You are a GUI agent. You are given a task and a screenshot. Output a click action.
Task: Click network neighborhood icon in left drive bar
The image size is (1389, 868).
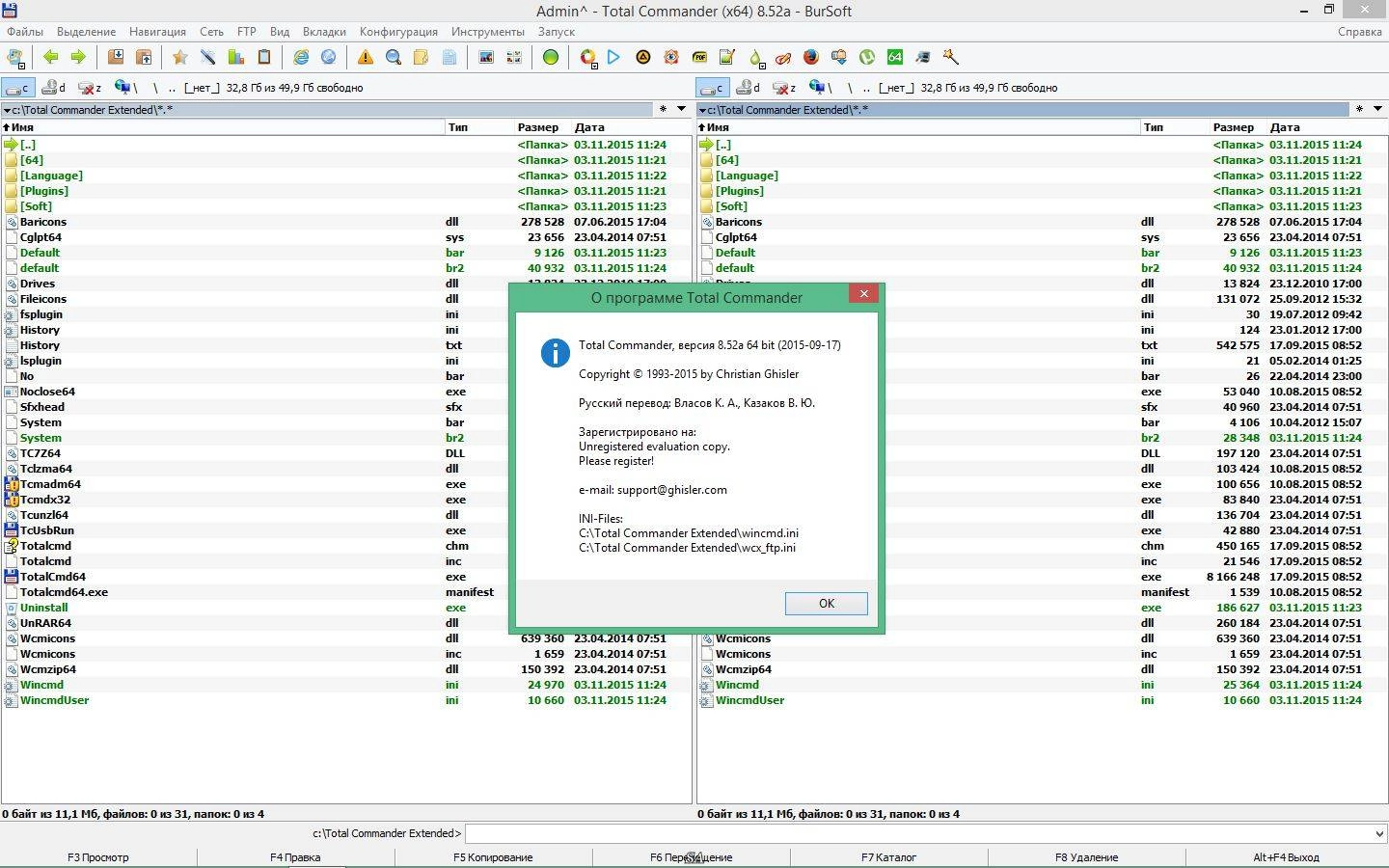(124, 88)
